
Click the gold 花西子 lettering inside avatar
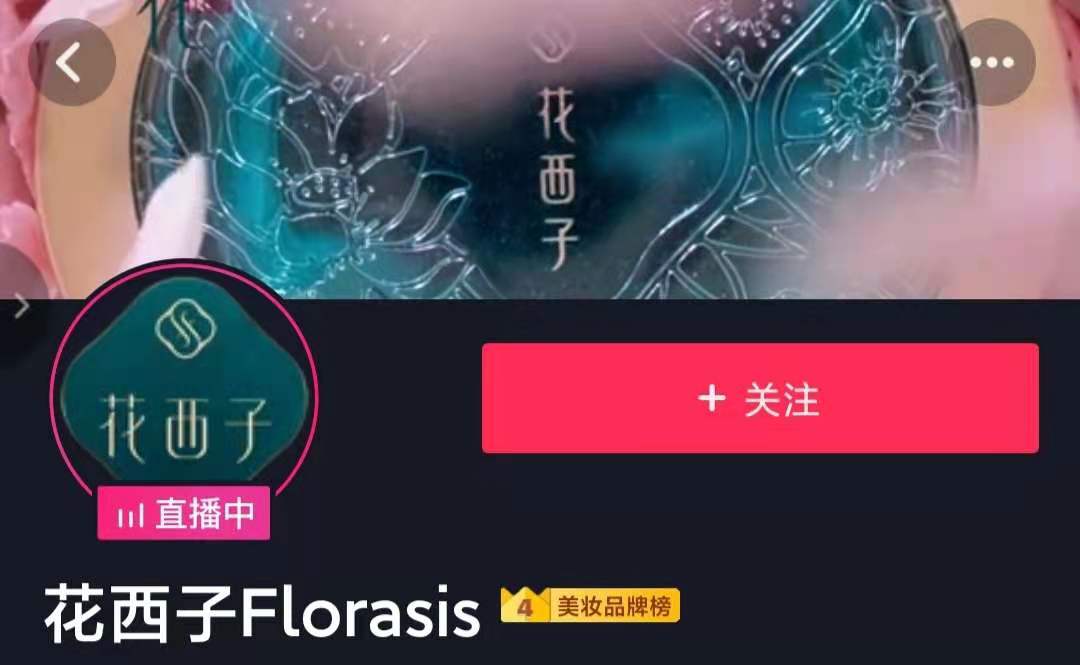(x=185, y=427)
